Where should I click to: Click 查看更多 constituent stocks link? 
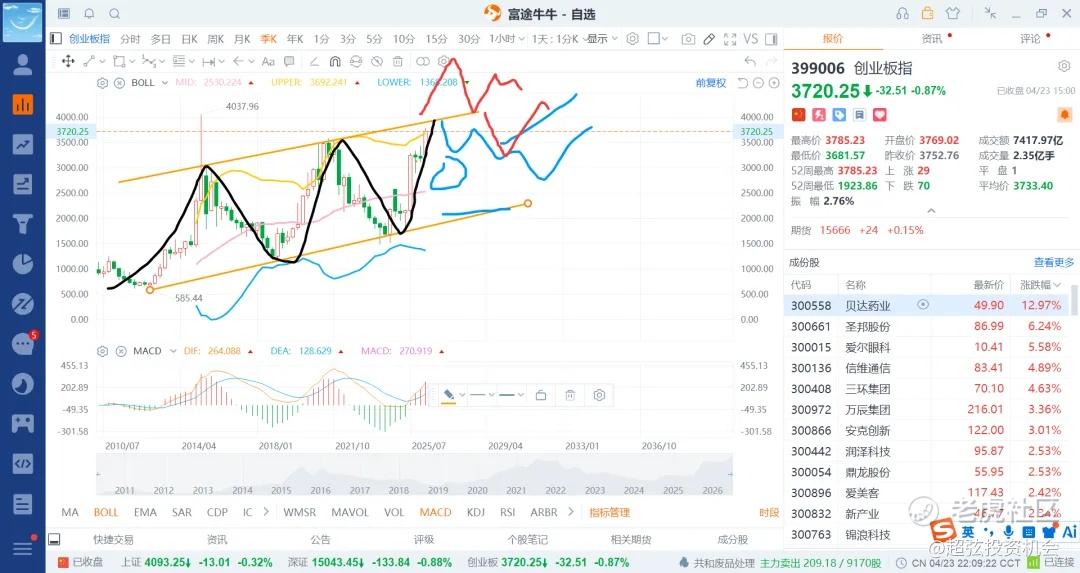(x=1054, y=262)
